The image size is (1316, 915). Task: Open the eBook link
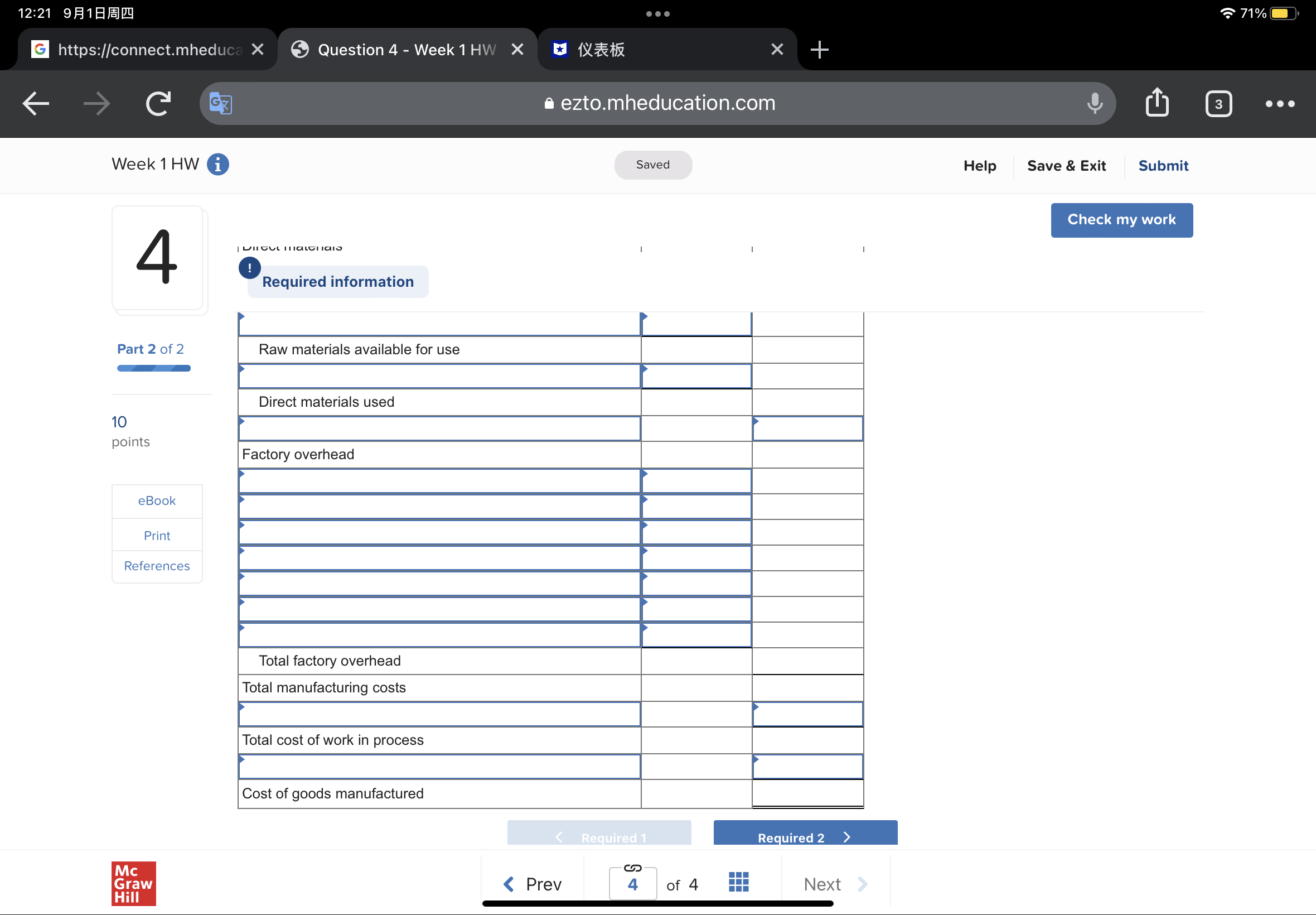[156, 500]
